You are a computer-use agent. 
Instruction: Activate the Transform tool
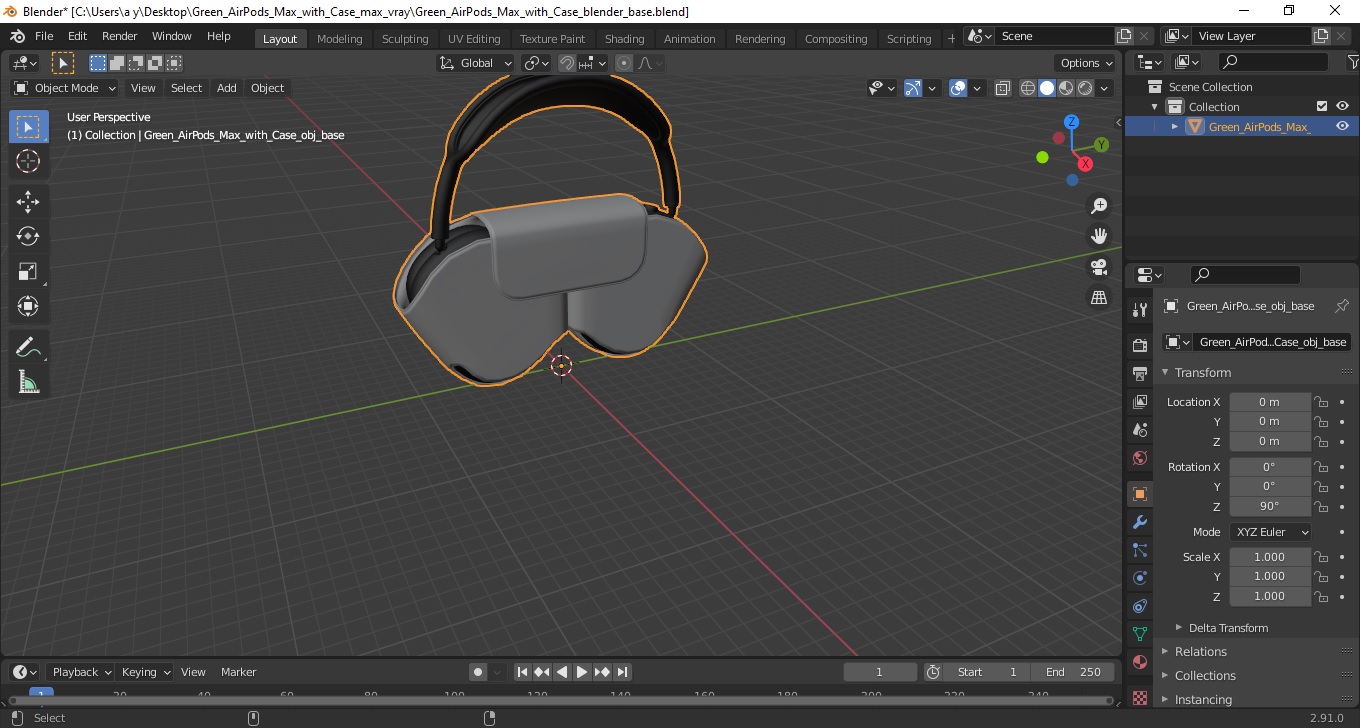(28, 306)
